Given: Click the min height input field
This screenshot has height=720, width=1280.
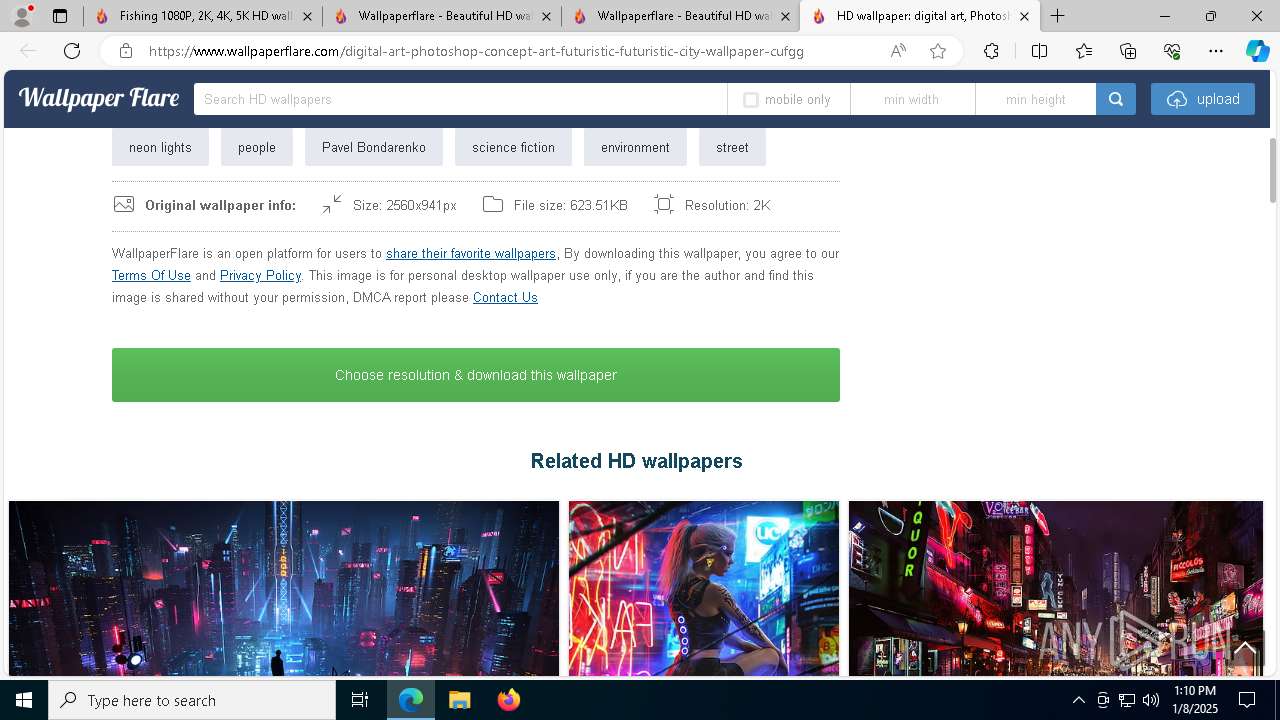Looking at the screenshot, I should [1036, 99].
